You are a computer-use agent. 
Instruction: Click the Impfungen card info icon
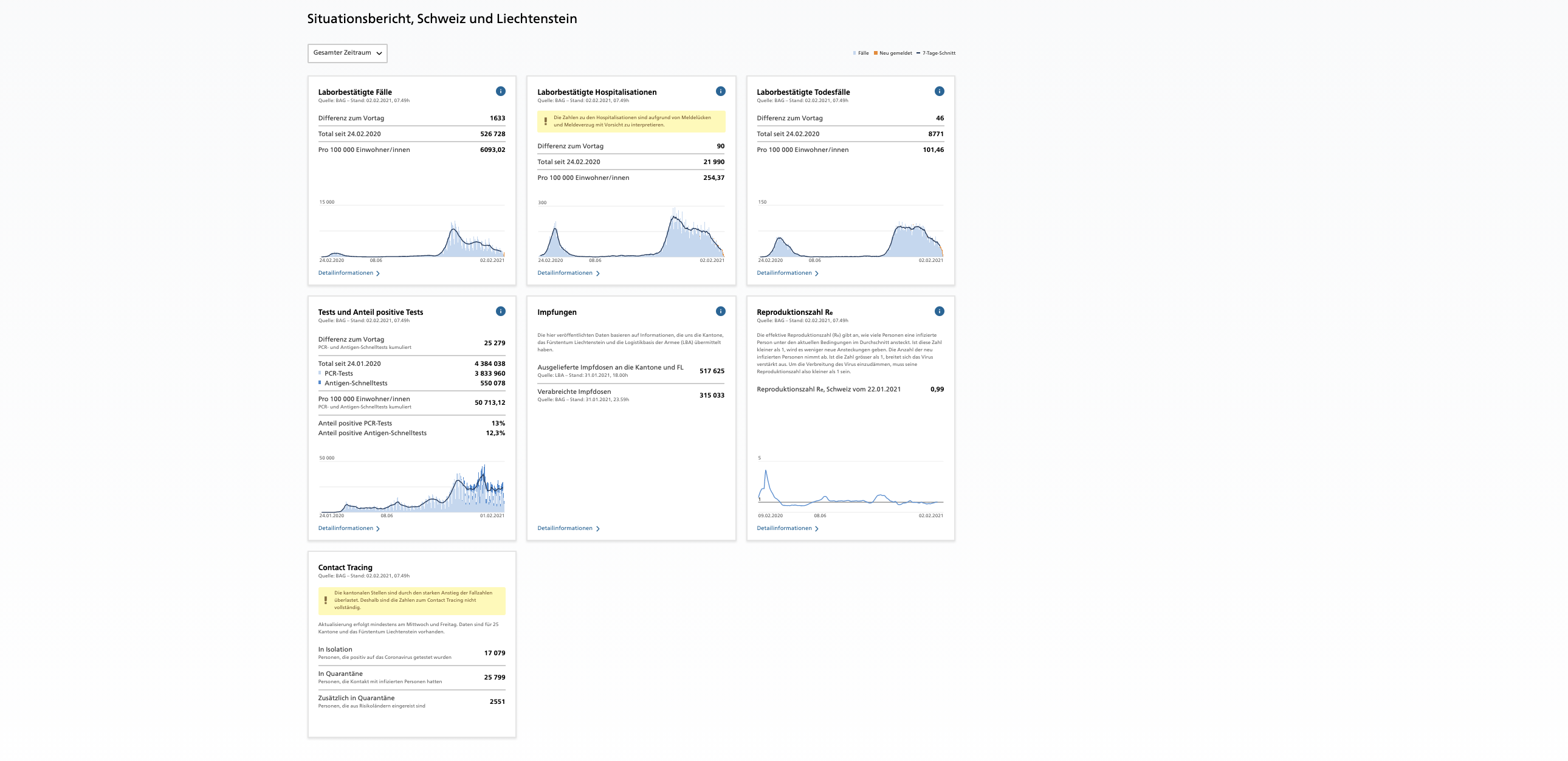point(720,311)
